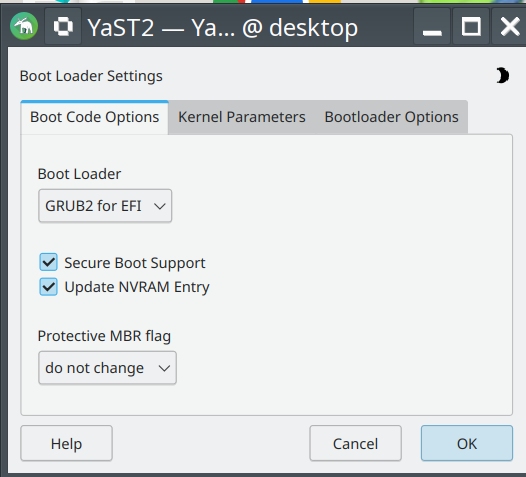Screen dimensions: 526x477
Task: Minimize the YaST2 window
Action: click(432, 26)
